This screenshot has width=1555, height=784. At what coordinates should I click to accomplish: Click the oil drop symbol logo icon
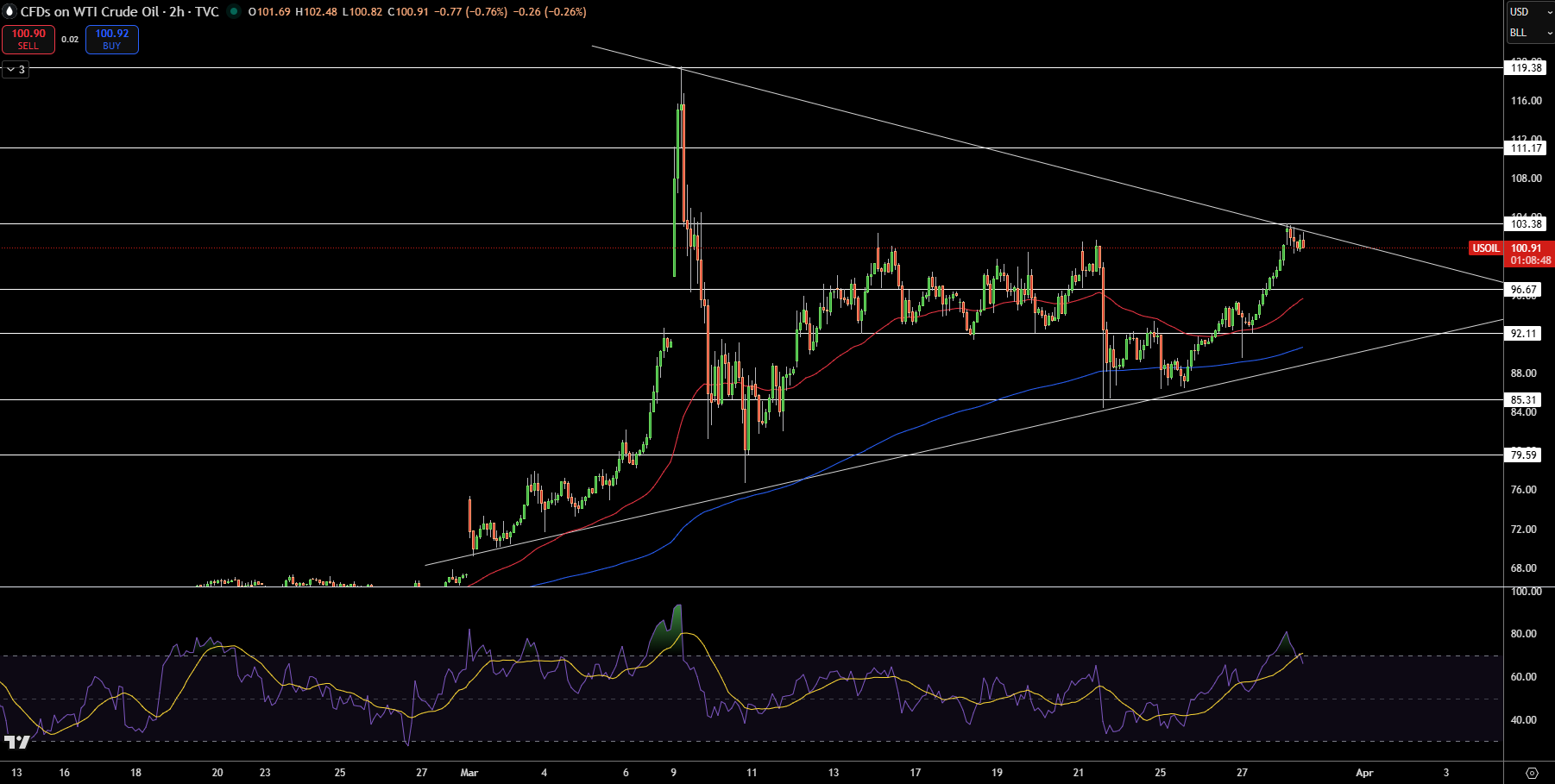10,12
